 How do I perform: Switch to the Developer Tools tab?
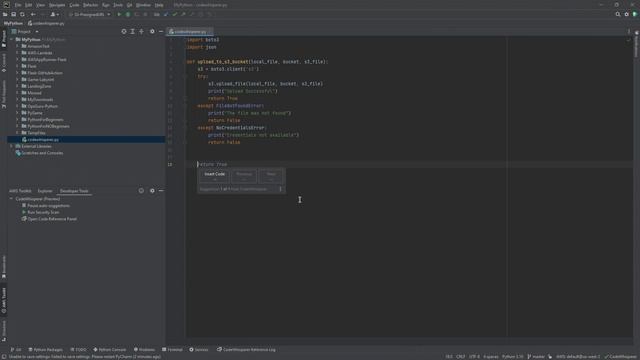pyautogui.click(x=74, y=191)
